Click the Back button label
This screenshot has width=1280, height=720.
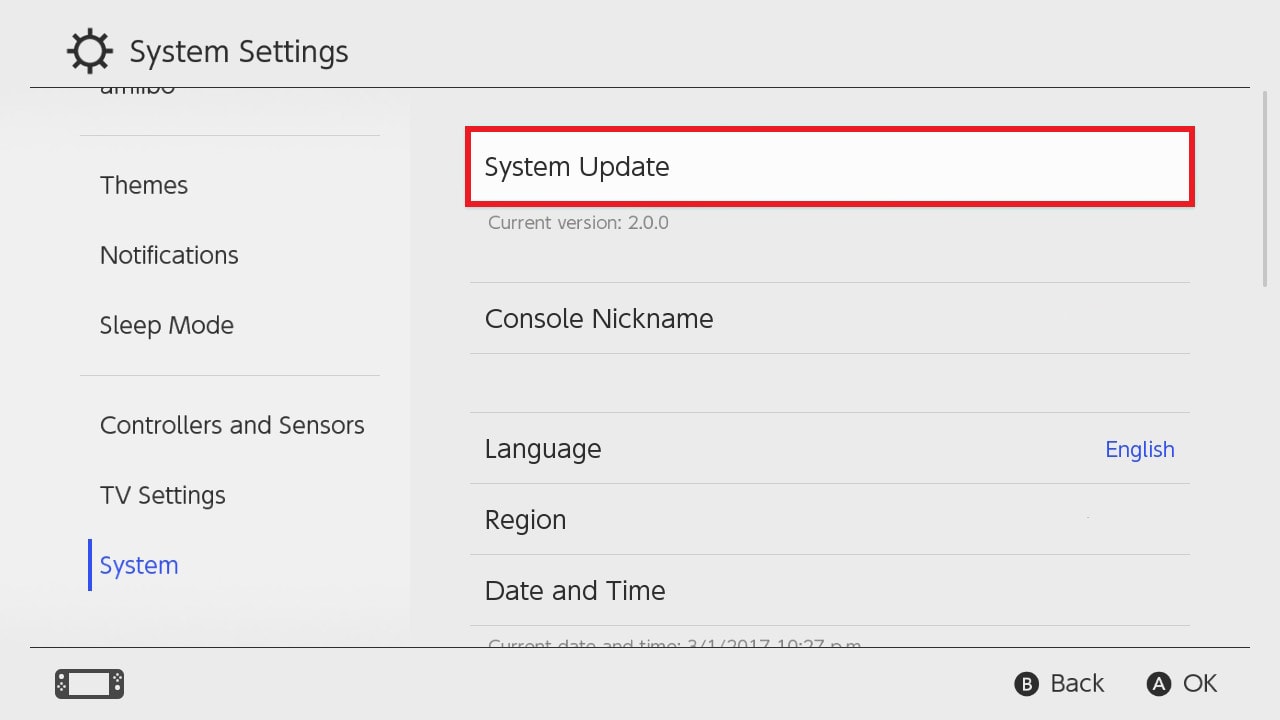click(1077, 684)
